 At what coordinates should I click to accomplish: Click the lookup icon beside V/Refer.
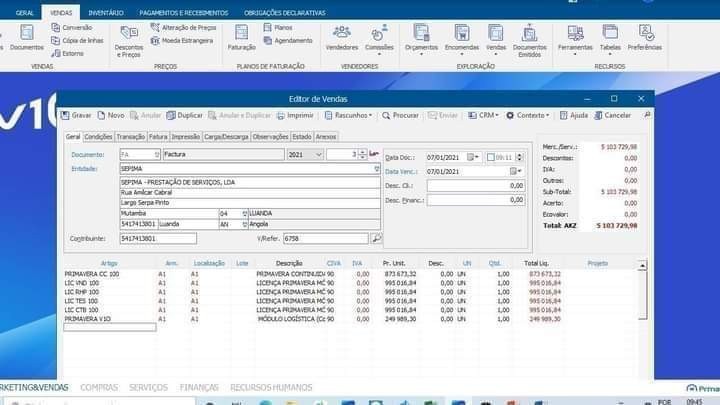coord(376,238)
